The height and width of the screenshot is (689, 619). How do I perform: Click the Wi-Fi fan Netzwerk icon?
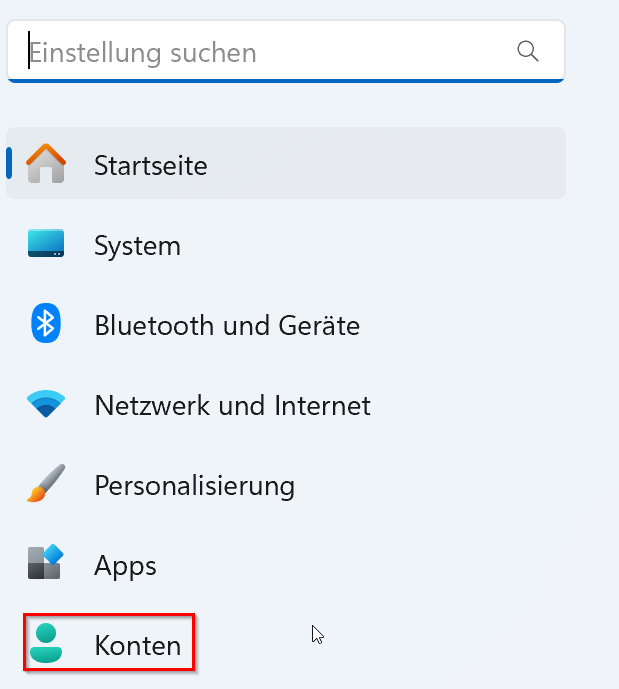click(46, 403)
